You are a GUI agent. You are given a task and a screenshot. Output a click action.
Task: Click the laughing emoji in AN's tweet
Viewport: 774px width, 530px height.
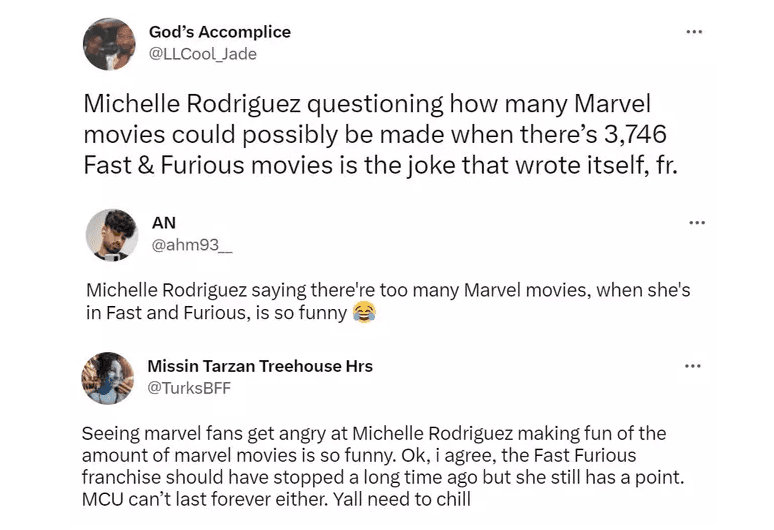(365, 314)
